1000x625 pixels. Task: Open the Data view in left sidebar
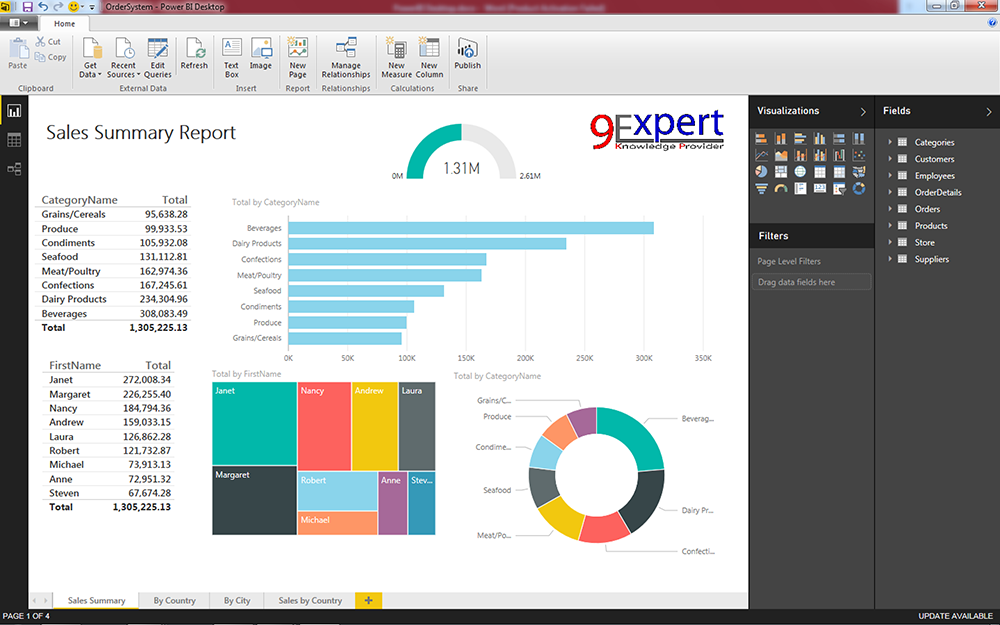14,140
